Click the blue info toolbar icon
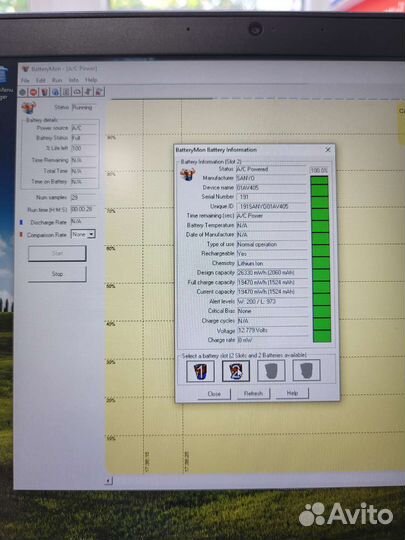 (x=55, y=92)
